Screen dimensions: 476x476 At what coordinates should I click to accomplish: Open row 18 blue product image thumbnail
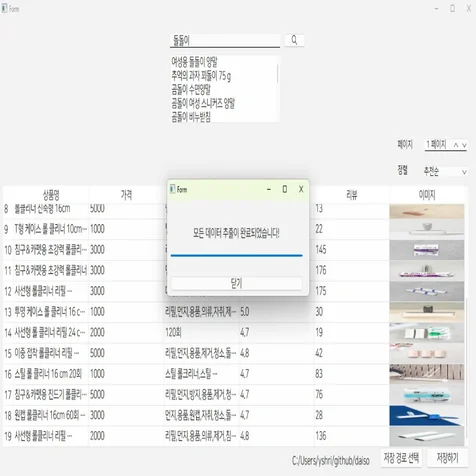click(x=427, y=415)
